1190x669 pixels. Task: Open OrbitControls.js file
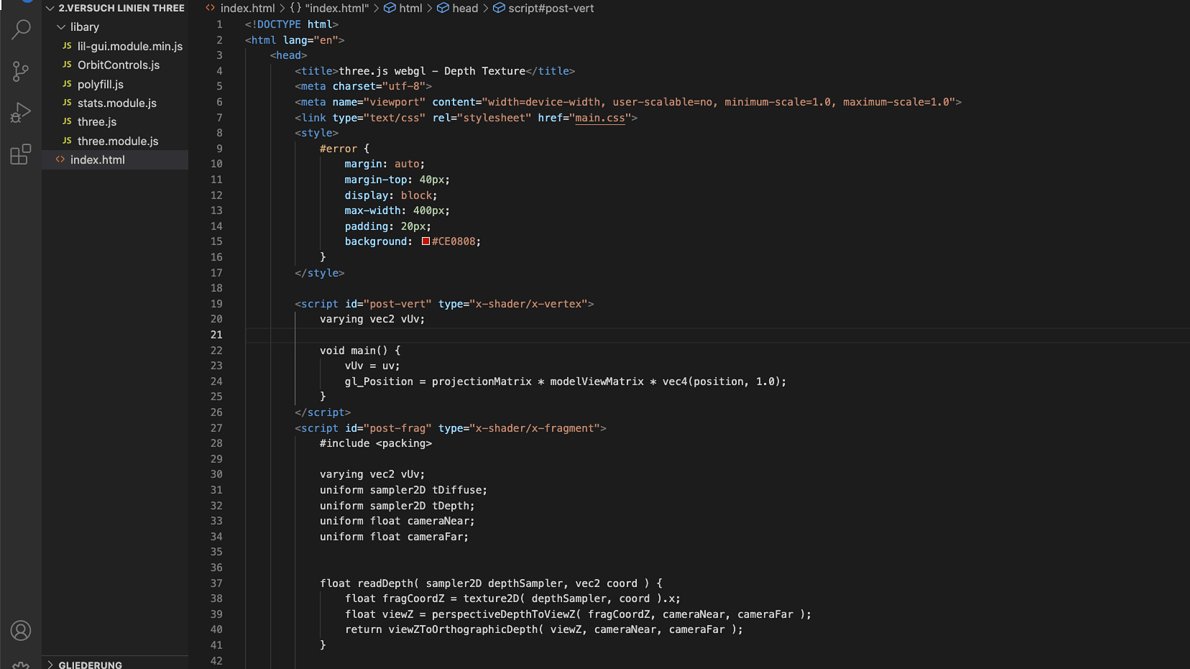click(118, 65)
